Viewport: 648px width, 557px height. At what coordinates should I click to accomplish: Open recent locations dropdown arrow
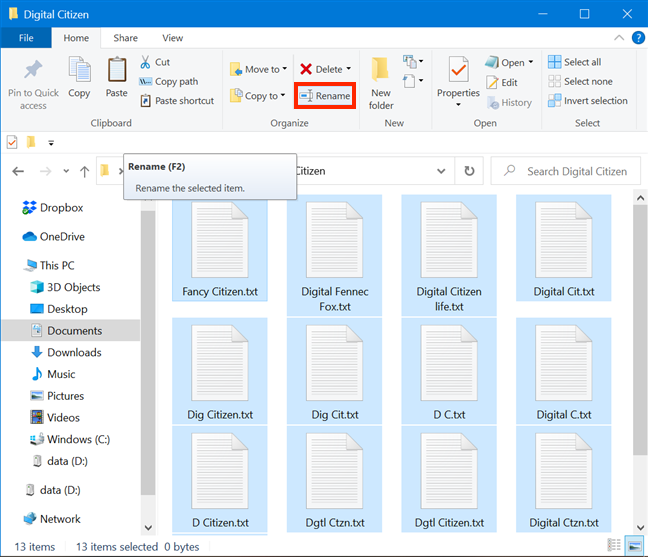click(x=66, y=171)
